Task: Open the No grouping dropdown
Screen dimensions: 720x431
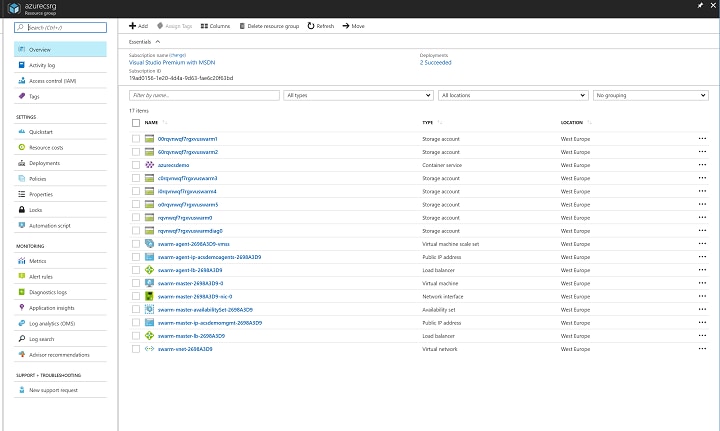Action: [651, 95]
